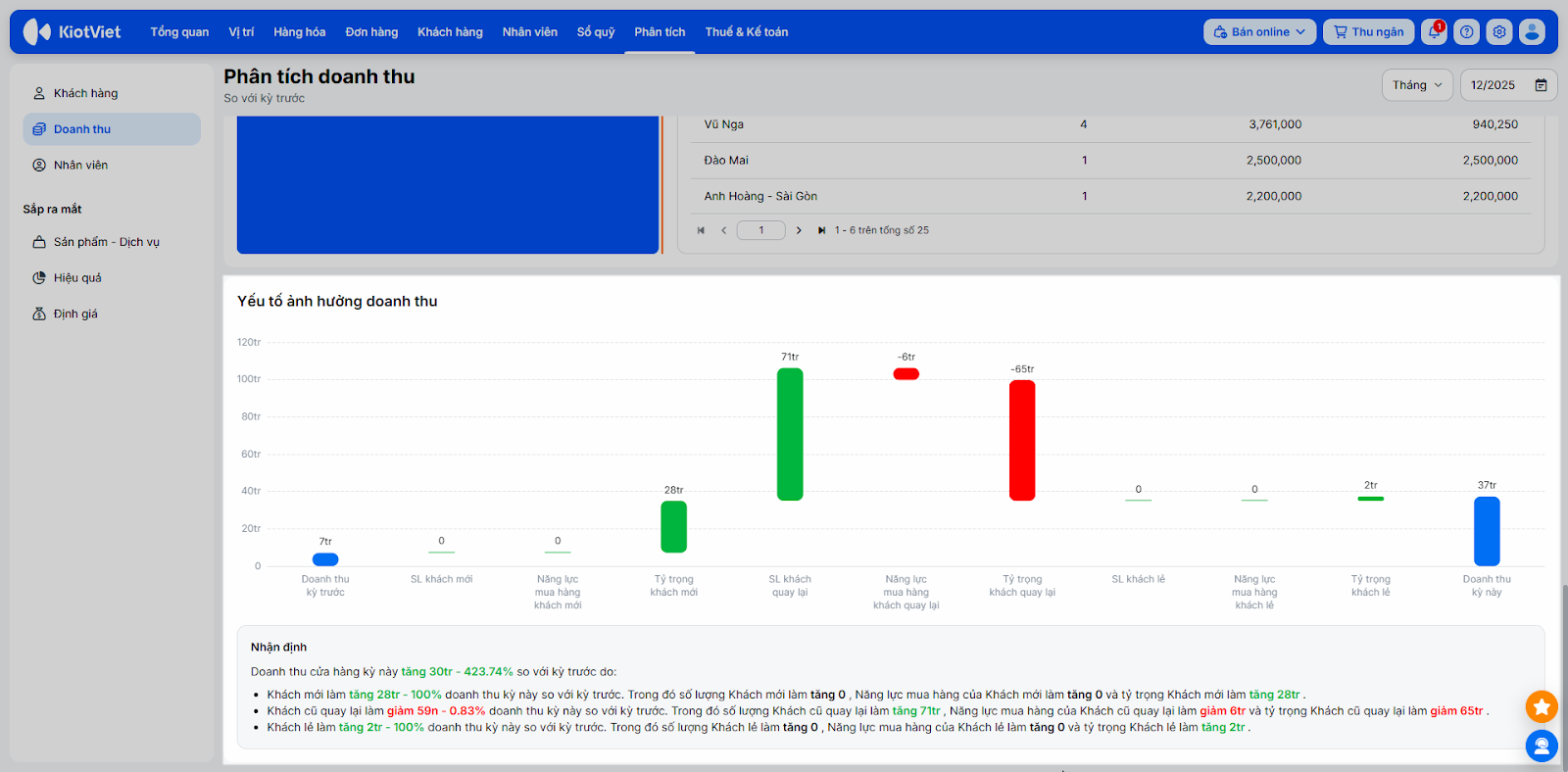This screenshot has width=1568, height=772.
Task: Open the Đơn hàng menu
Action: [371, 31]
